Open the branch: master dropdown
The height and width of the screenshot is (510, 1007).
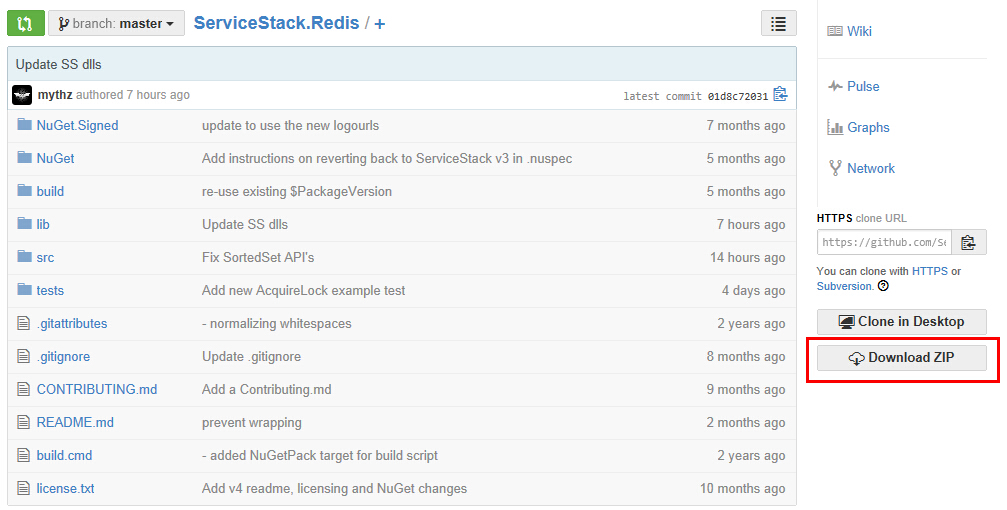(x=116, y=24)
